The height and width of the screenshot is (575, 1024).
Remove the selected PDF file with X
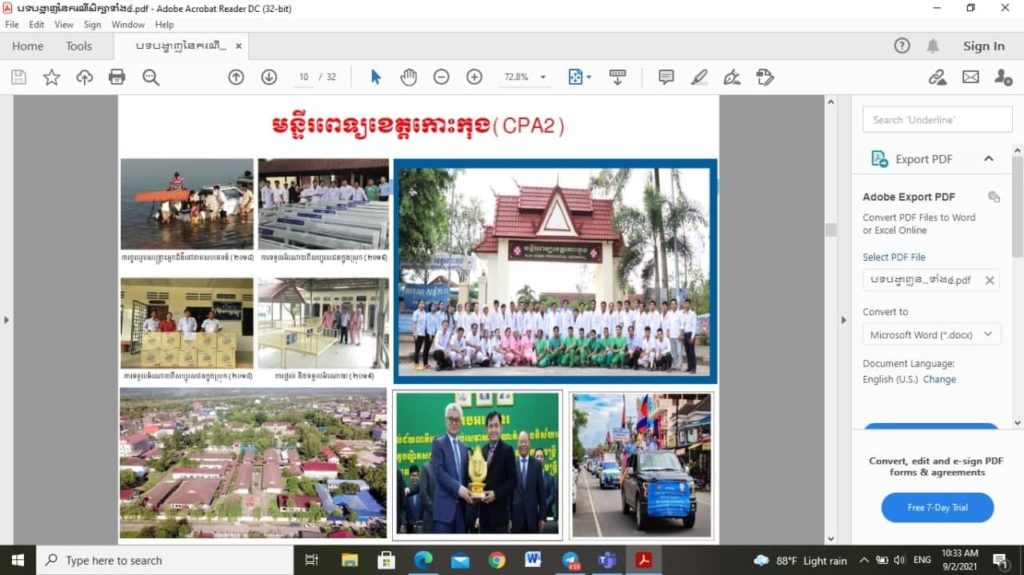(x=990, y=280)
